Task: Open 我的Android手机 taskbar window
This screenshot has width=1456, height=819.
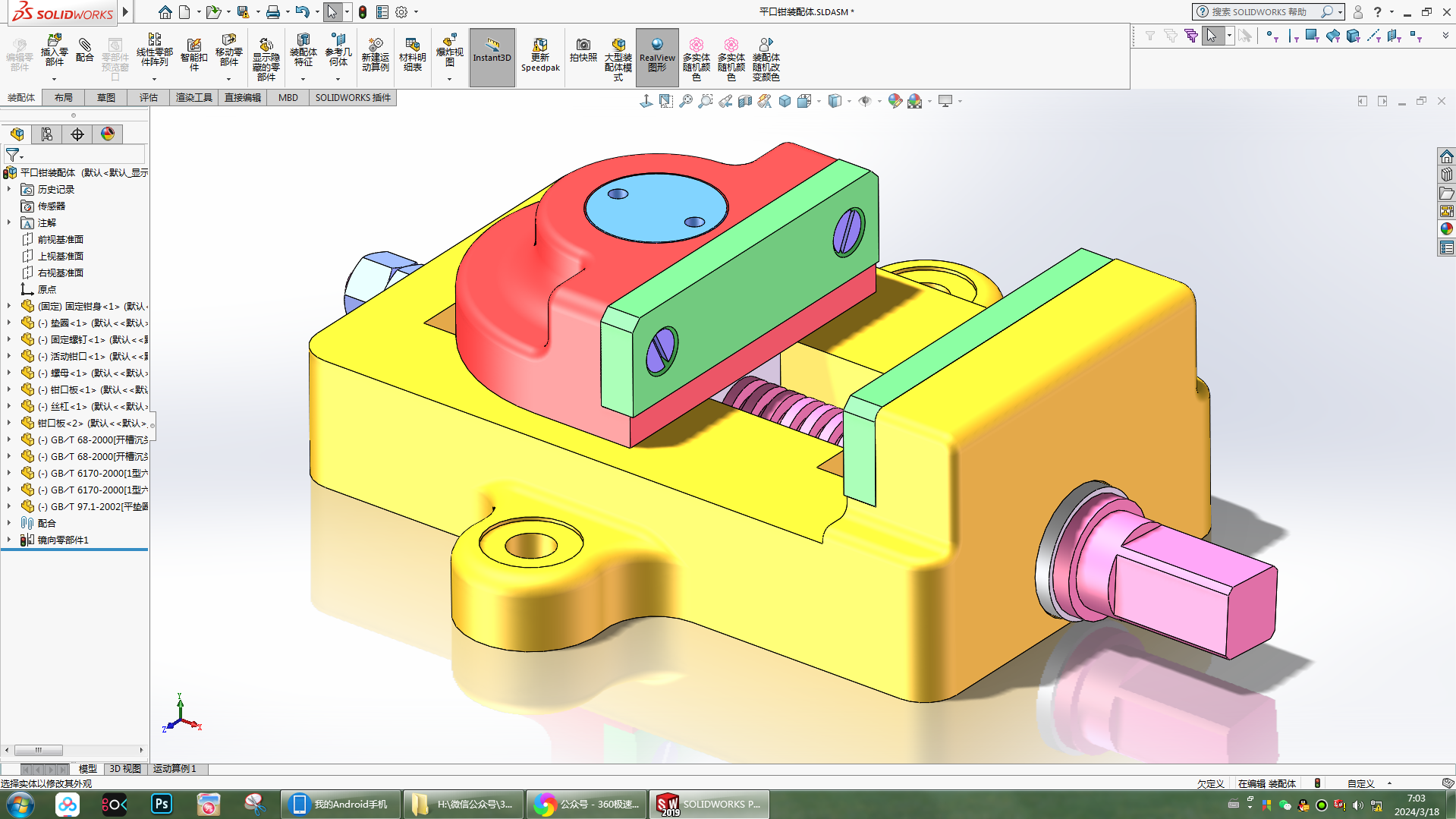Action: pos(340,805)
